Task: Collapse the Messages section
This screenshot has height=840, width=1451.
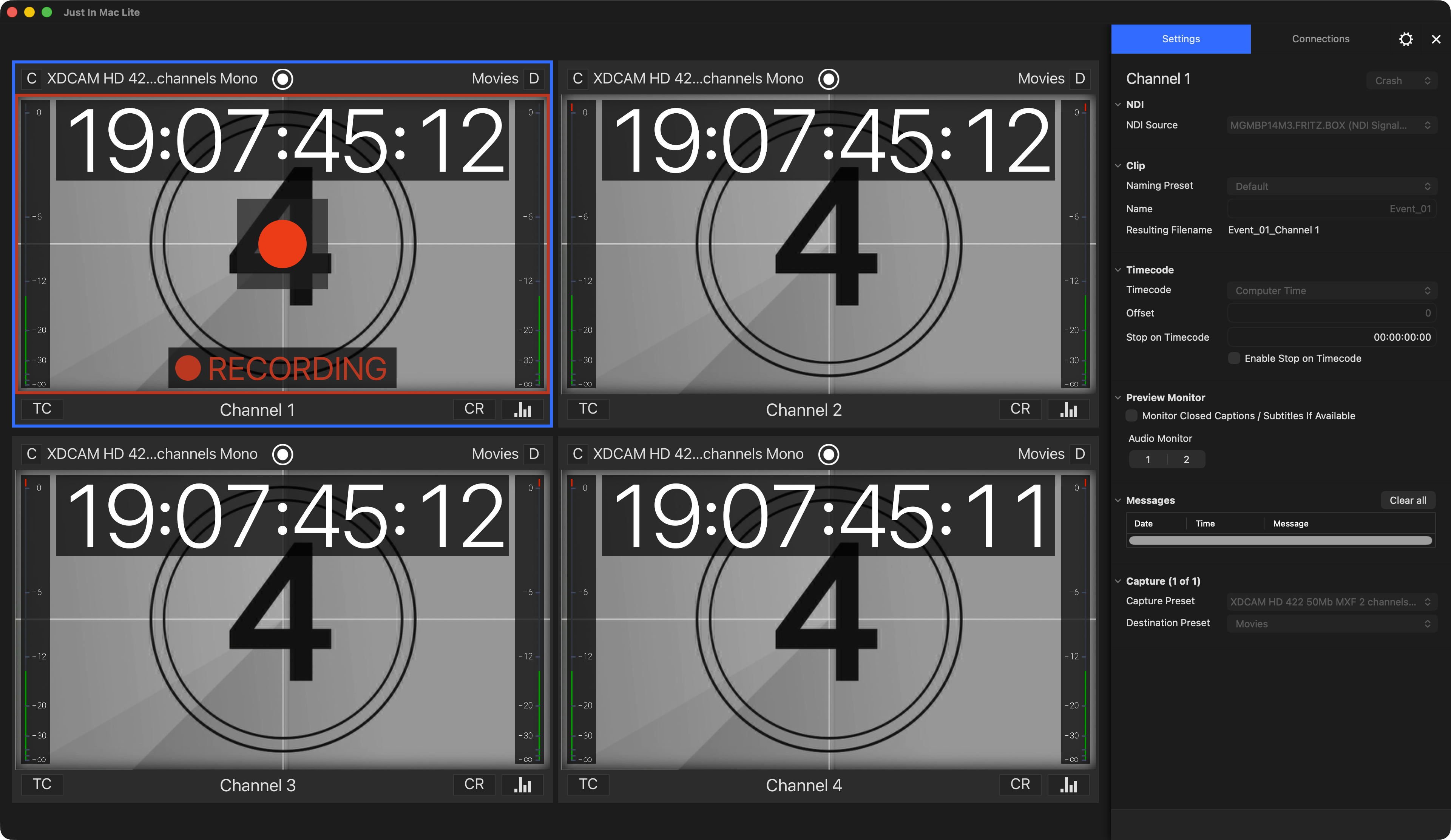Action: [x=1118, y=500]
